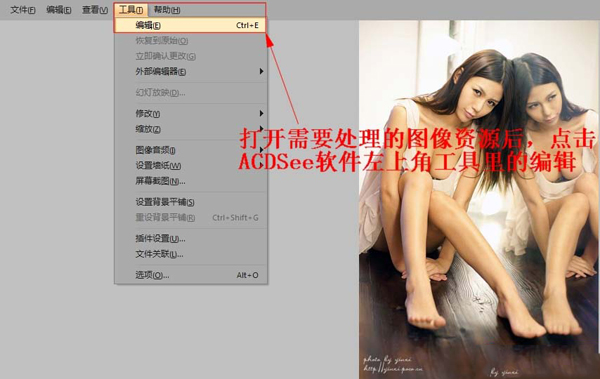Click 幻灯放映(D)... menu item

coord(190,92)
